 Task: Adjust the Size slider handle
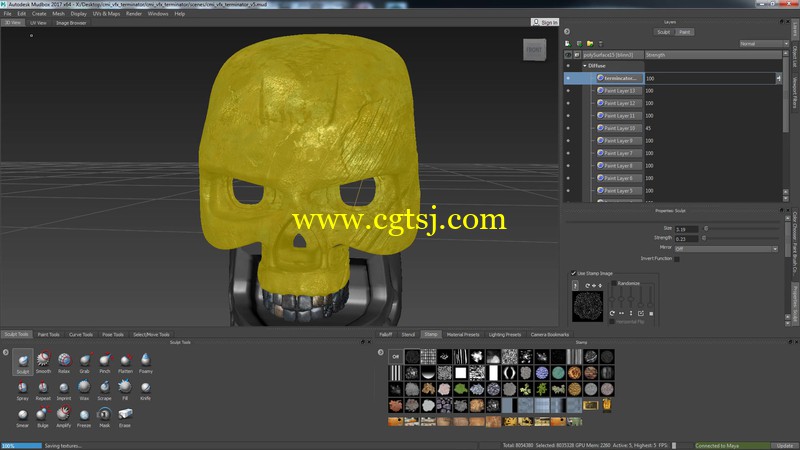(706, 229)
